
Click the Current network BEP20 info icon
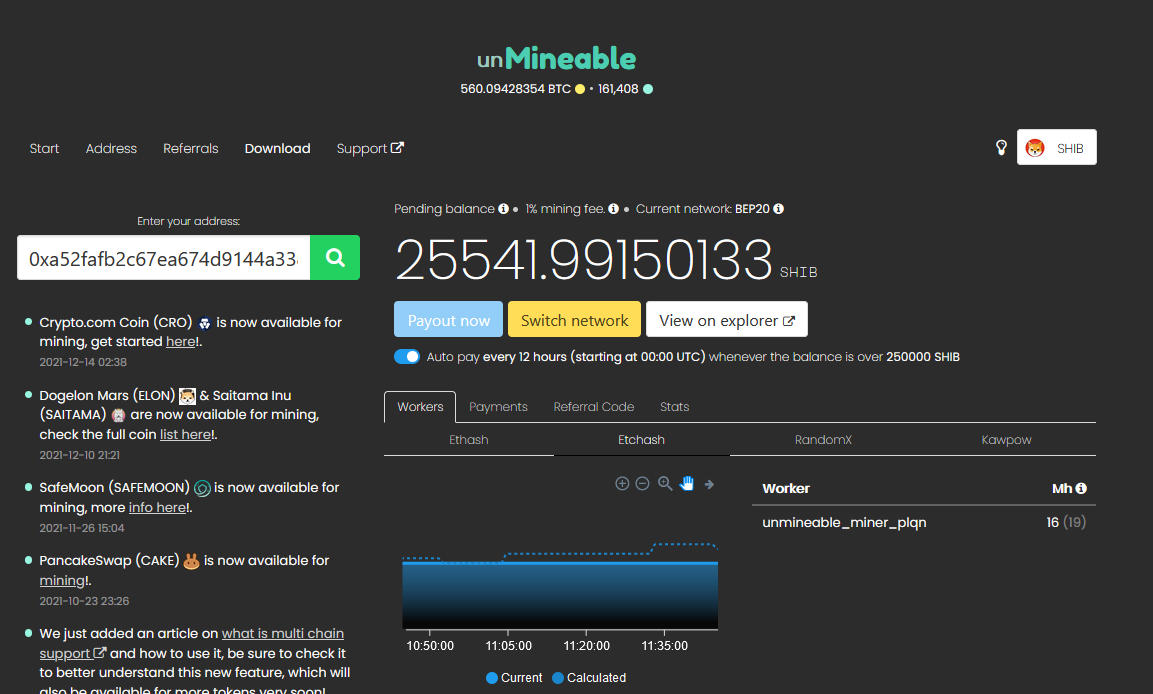click(x=778, y=209)
